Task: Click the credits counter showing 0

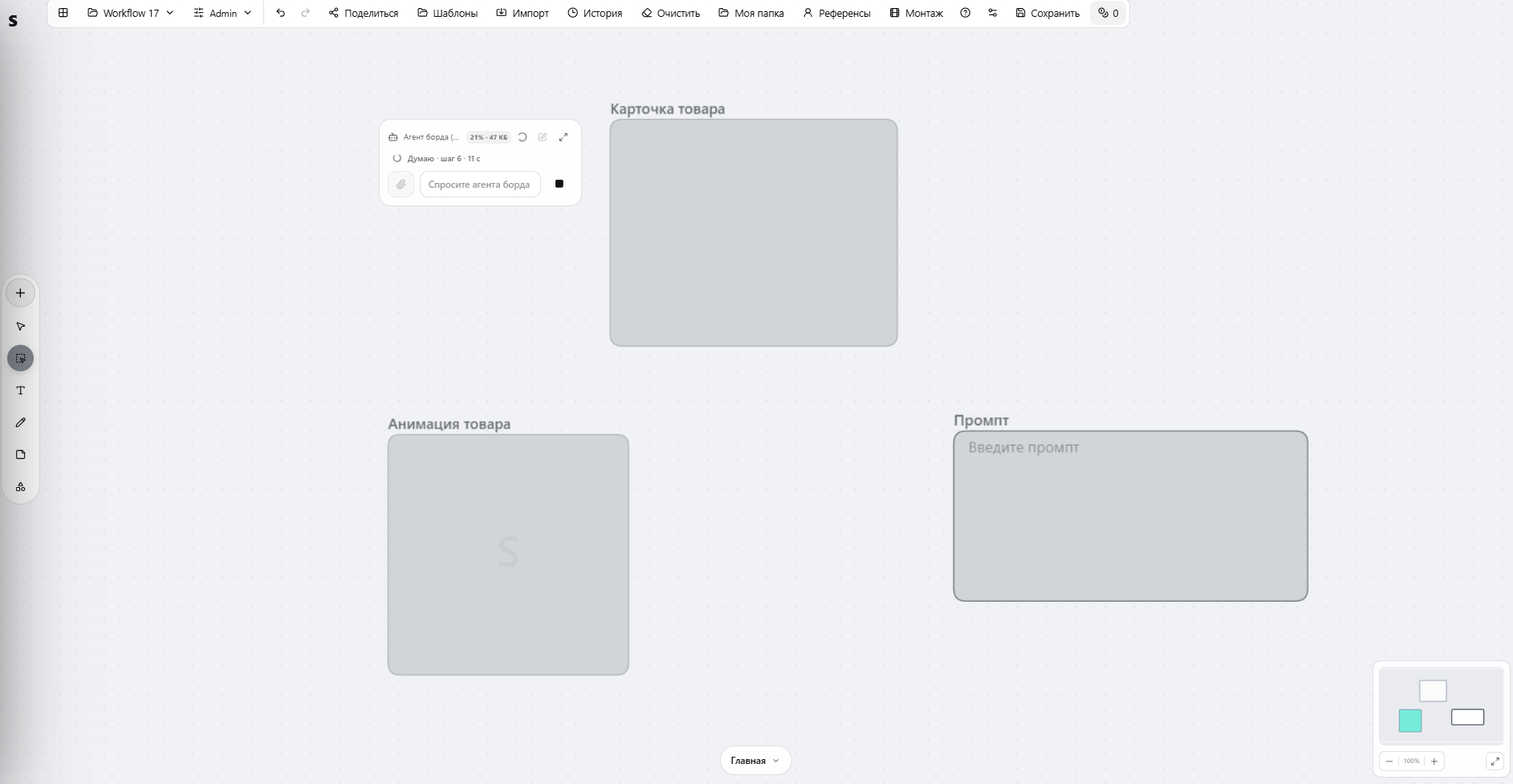Action: tap(1108, 13)
